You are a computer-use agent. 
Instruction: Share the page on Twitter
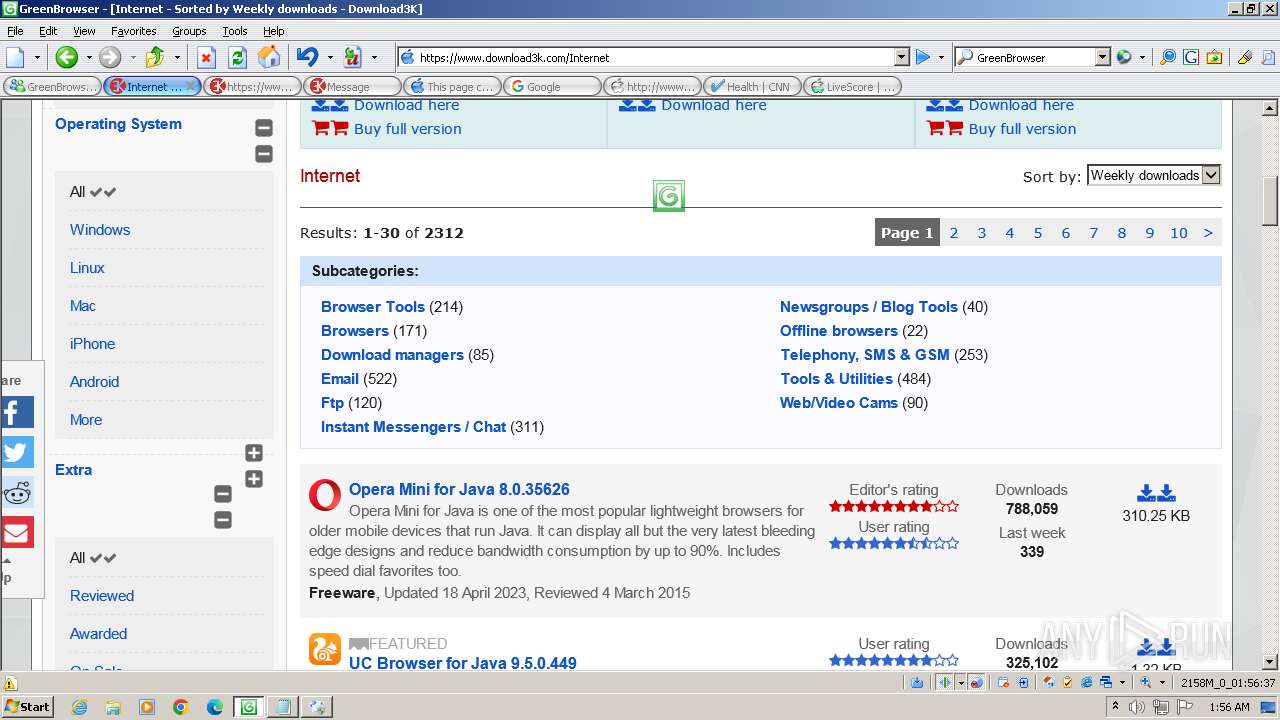pos(17,452)
